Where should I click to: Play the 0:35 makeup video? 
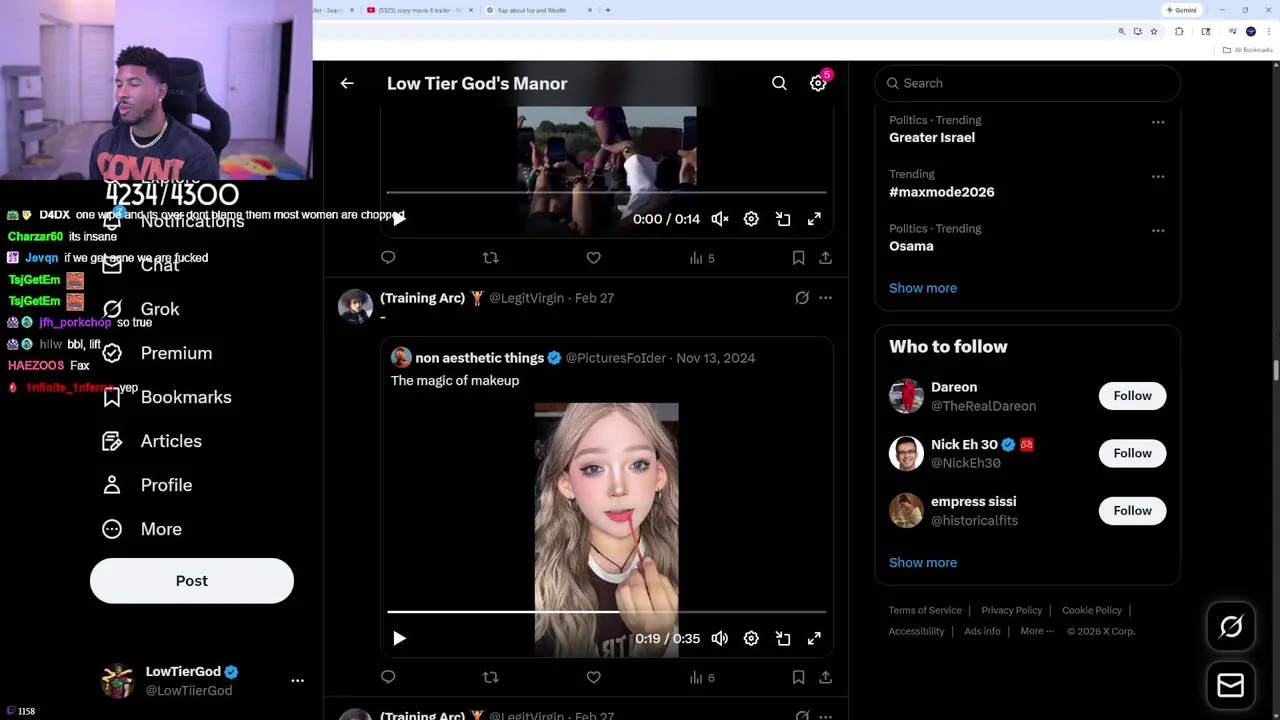pos(399,638)
